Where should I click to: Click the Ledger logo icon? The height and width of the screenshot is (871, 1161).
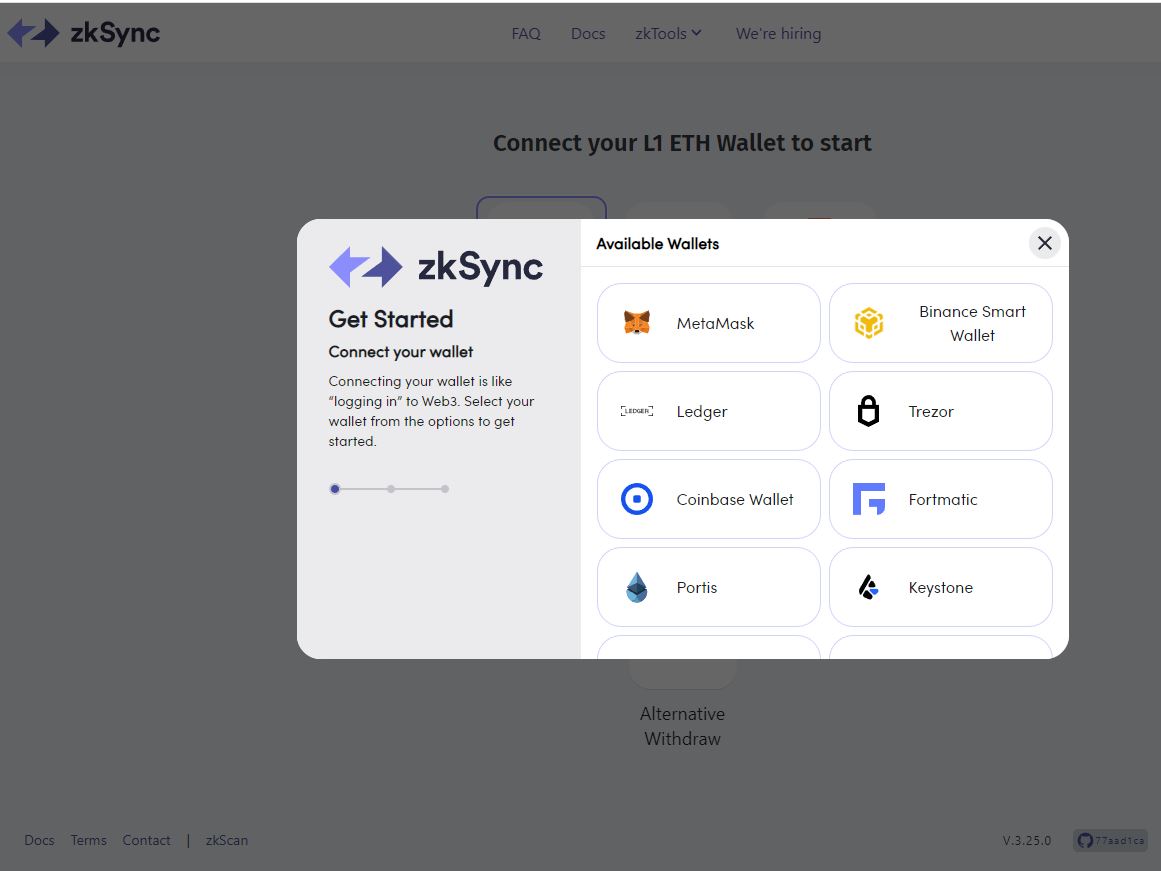coord(637,411)
